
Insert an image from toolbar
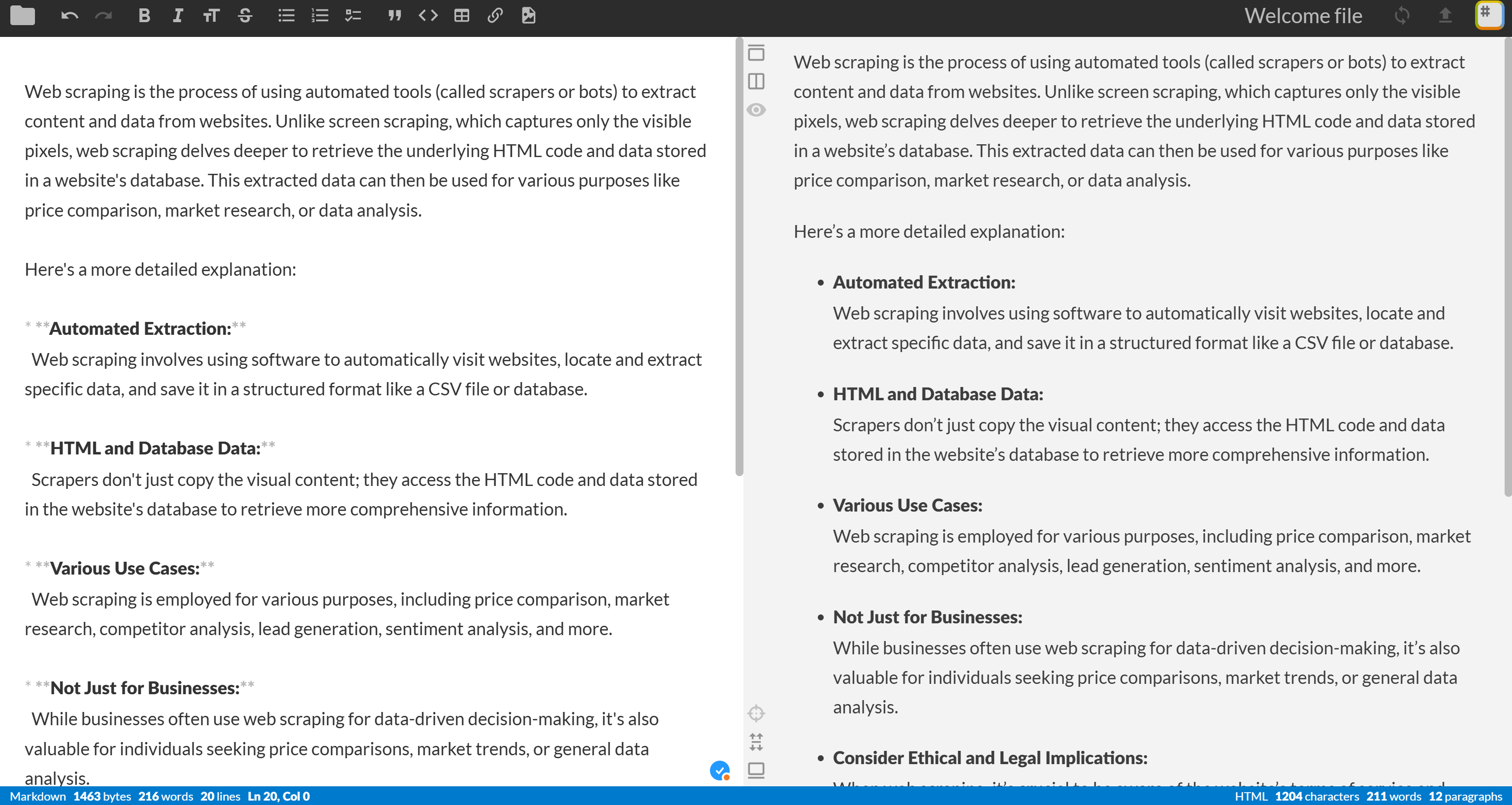tap(528, 16)
